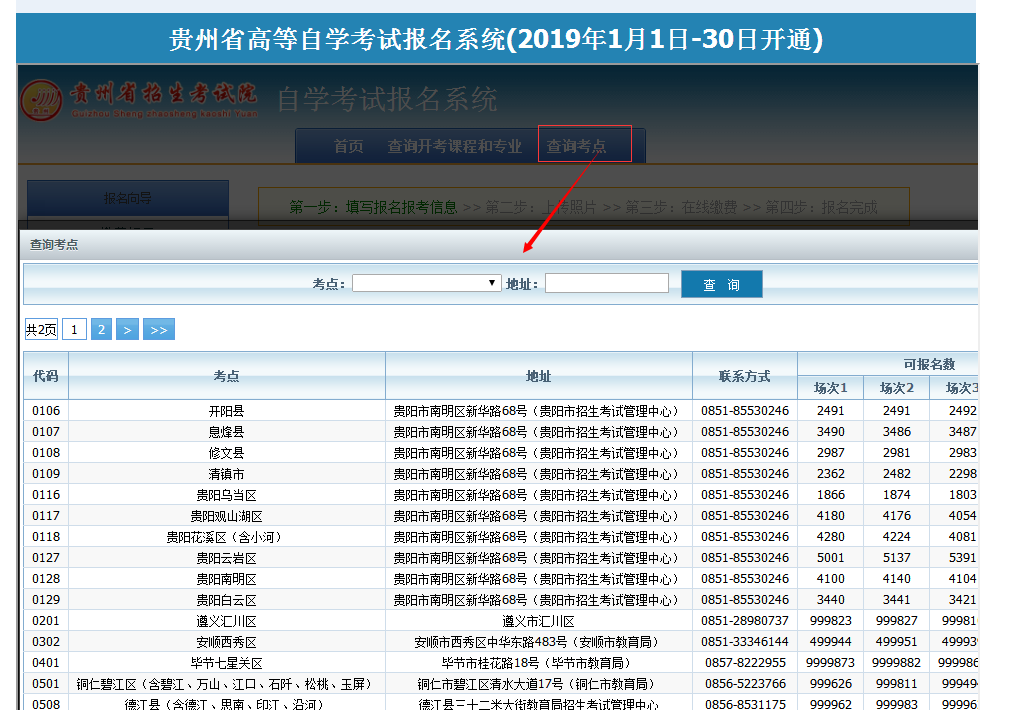Click the 报名向导 sidebar item
Screen dimensions: 1009x710
tap(128, 198)
